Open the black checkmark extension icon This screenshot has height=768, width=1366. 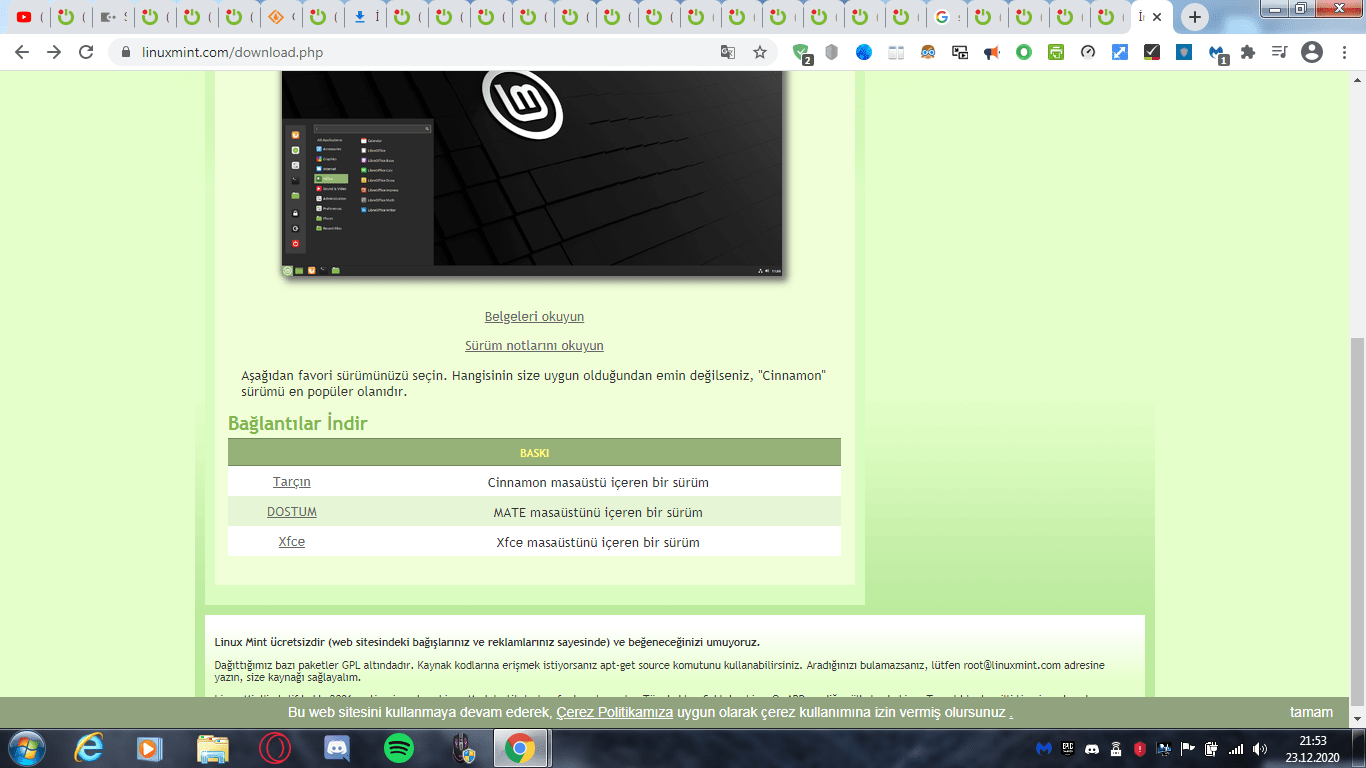pos(1151,52)
